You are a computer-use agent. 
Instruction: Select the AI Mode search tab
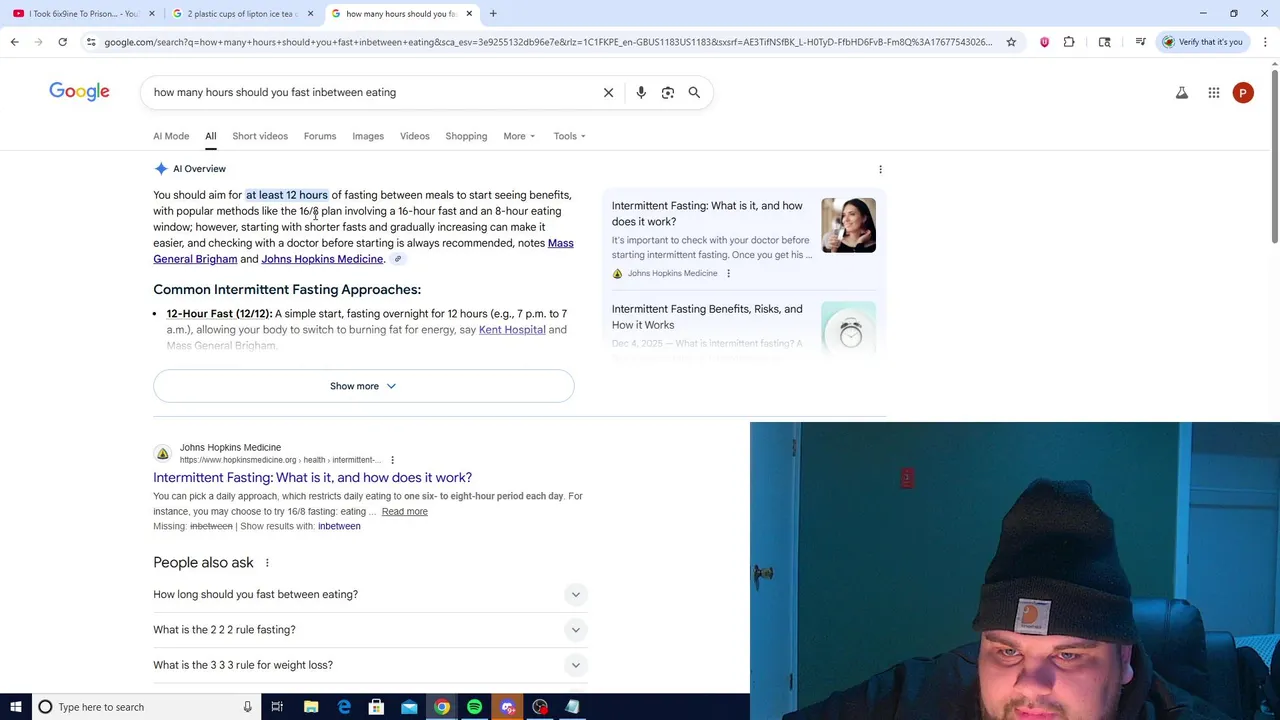171,136
